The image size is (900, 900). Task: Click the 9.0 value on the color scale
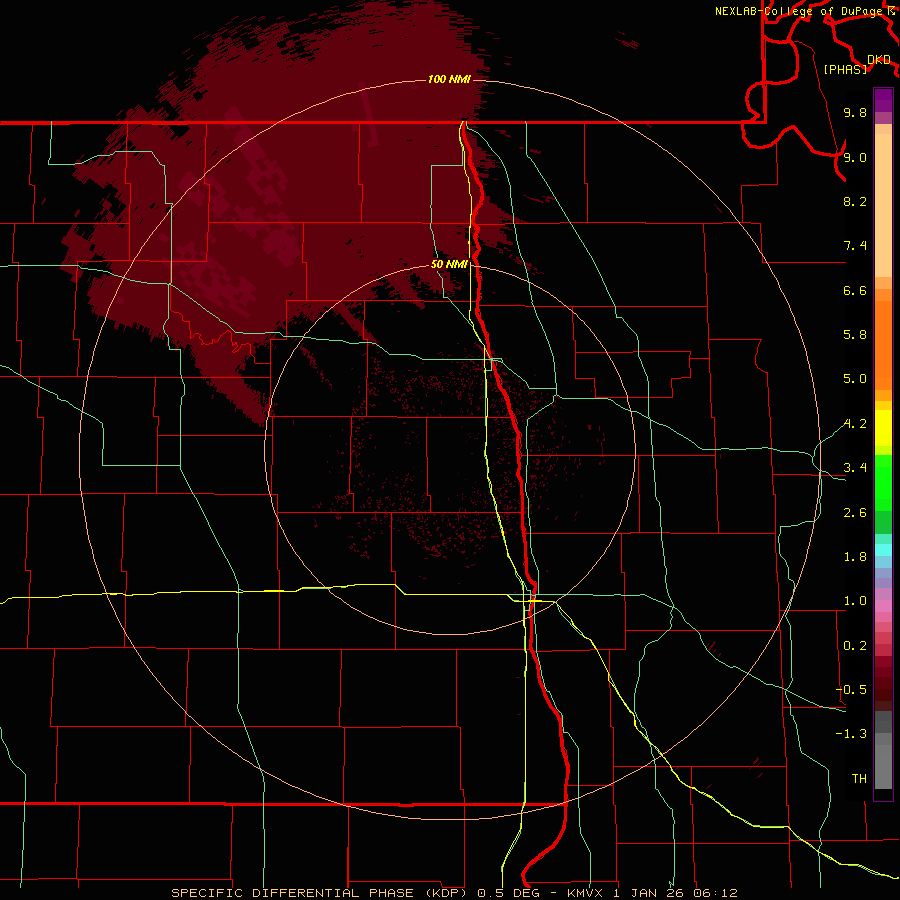tap(855, 158)
